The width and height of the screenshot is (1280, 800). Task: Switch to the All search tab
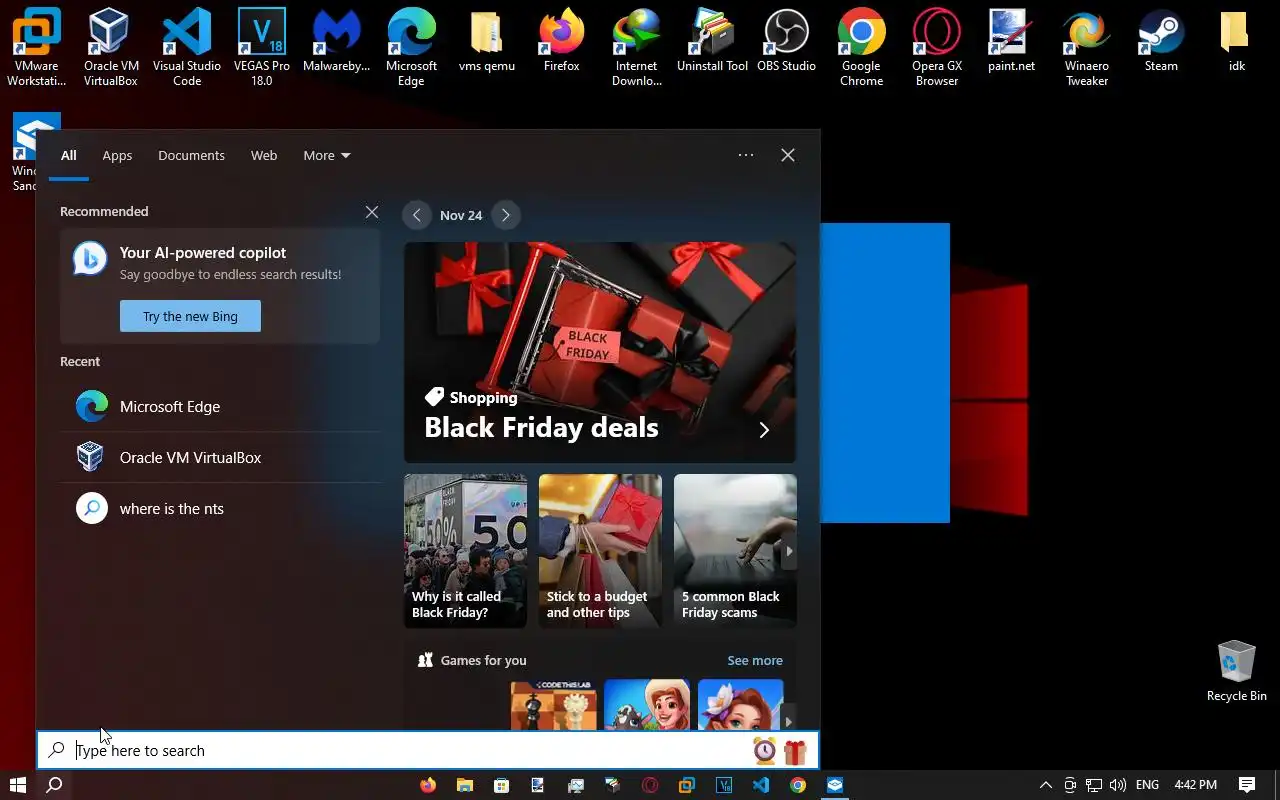[68, 155]
